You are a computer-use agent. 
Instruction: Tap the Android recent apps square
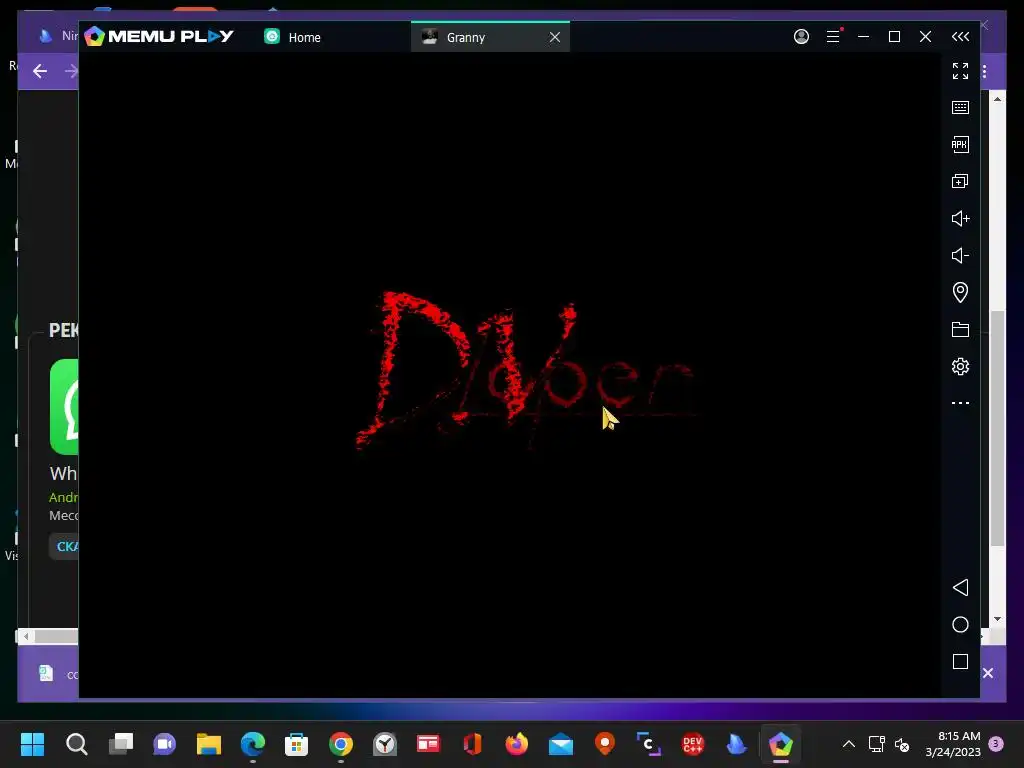point(960,662)
